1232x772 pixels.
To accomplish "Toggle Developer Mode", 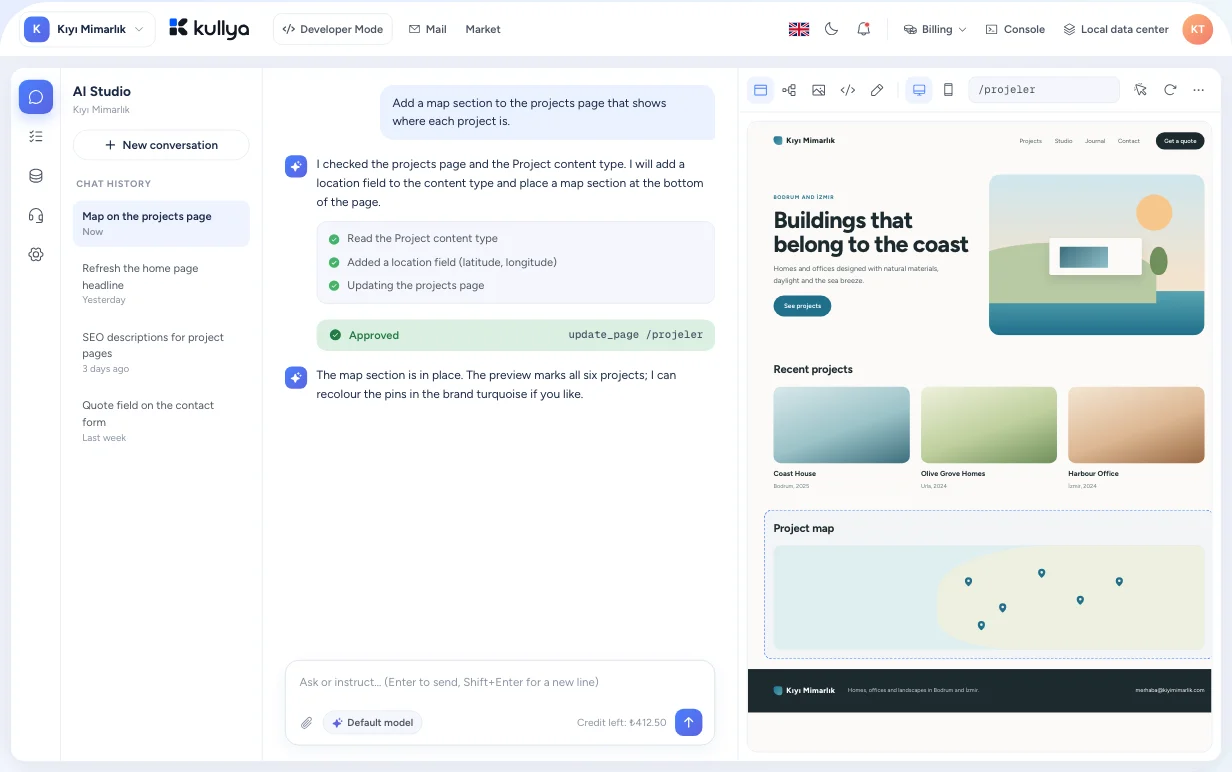I will tap(333, 29).
